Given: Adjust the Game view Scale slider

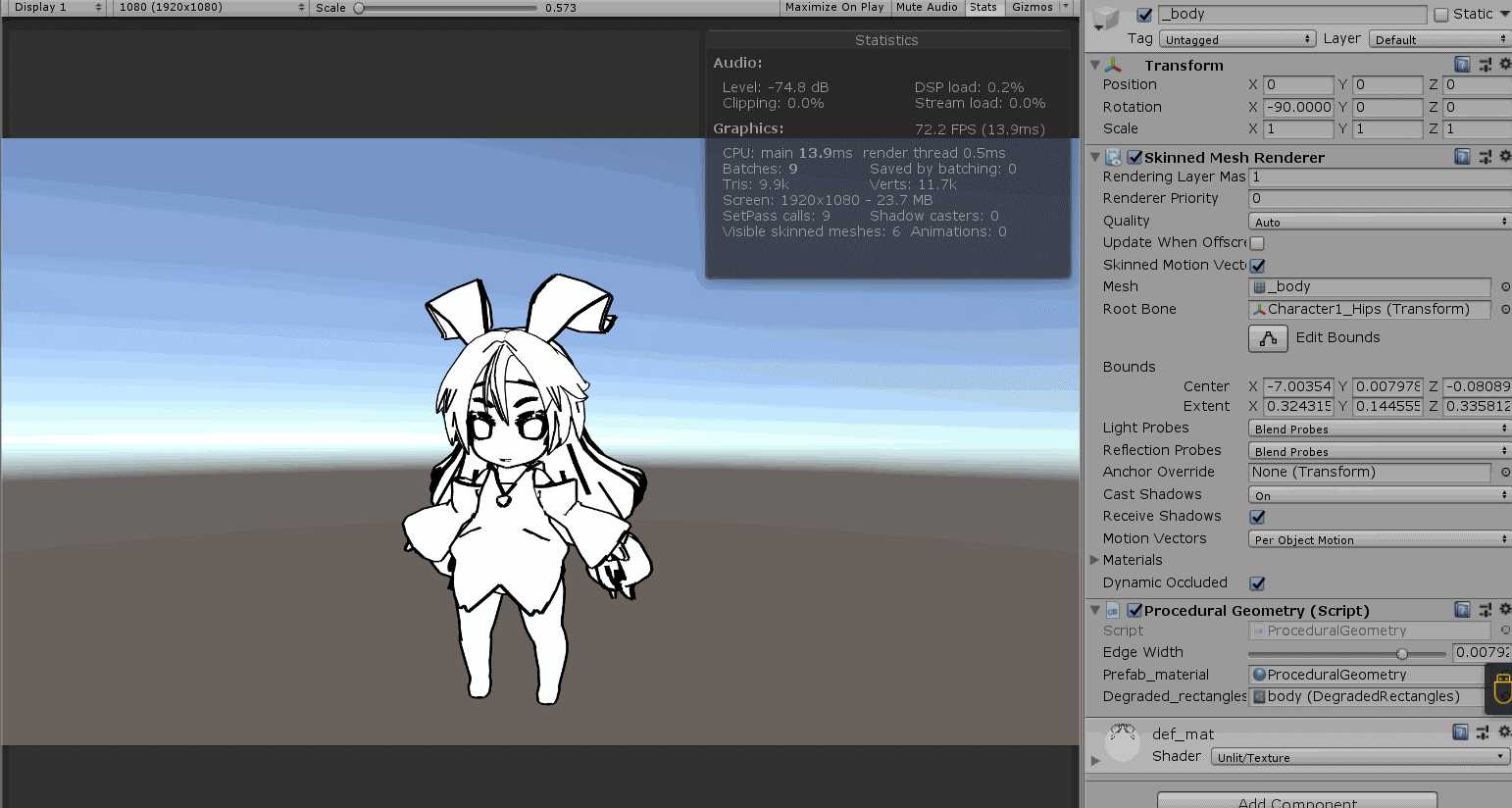Looking at the screenshot, I should [x=447, y=8].
